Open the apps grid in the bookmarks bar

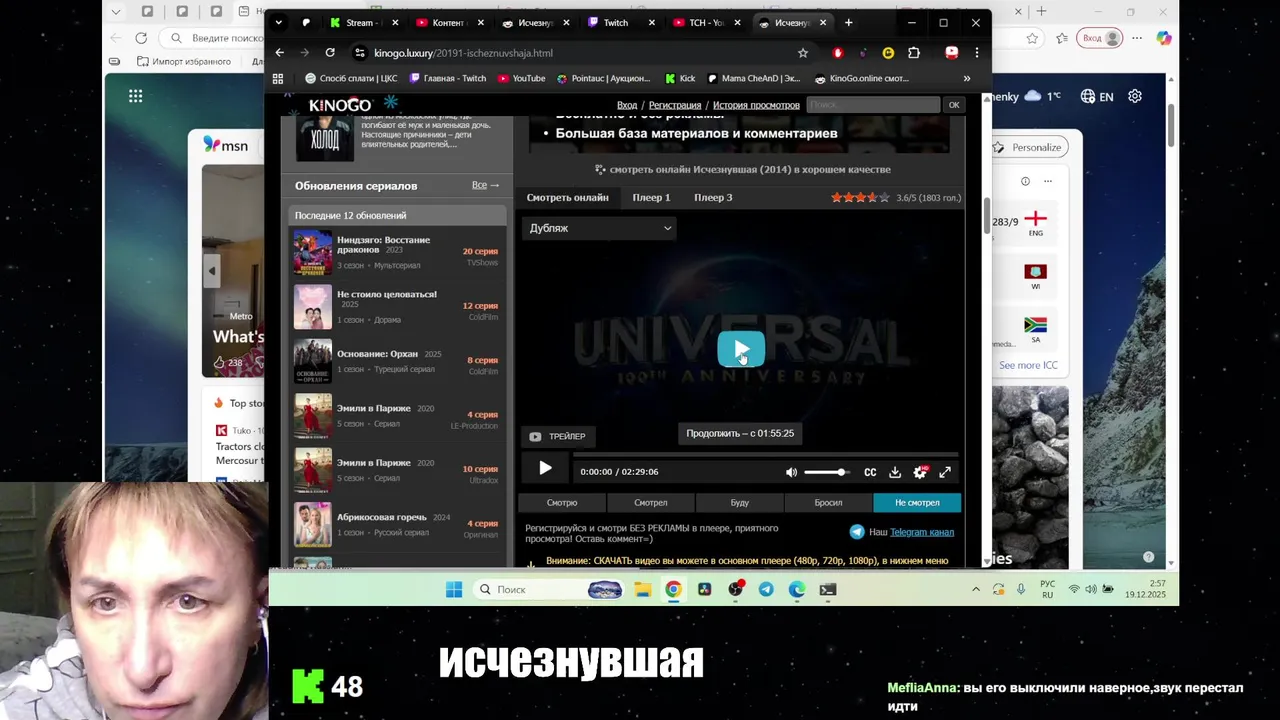(x=278, y=78)
